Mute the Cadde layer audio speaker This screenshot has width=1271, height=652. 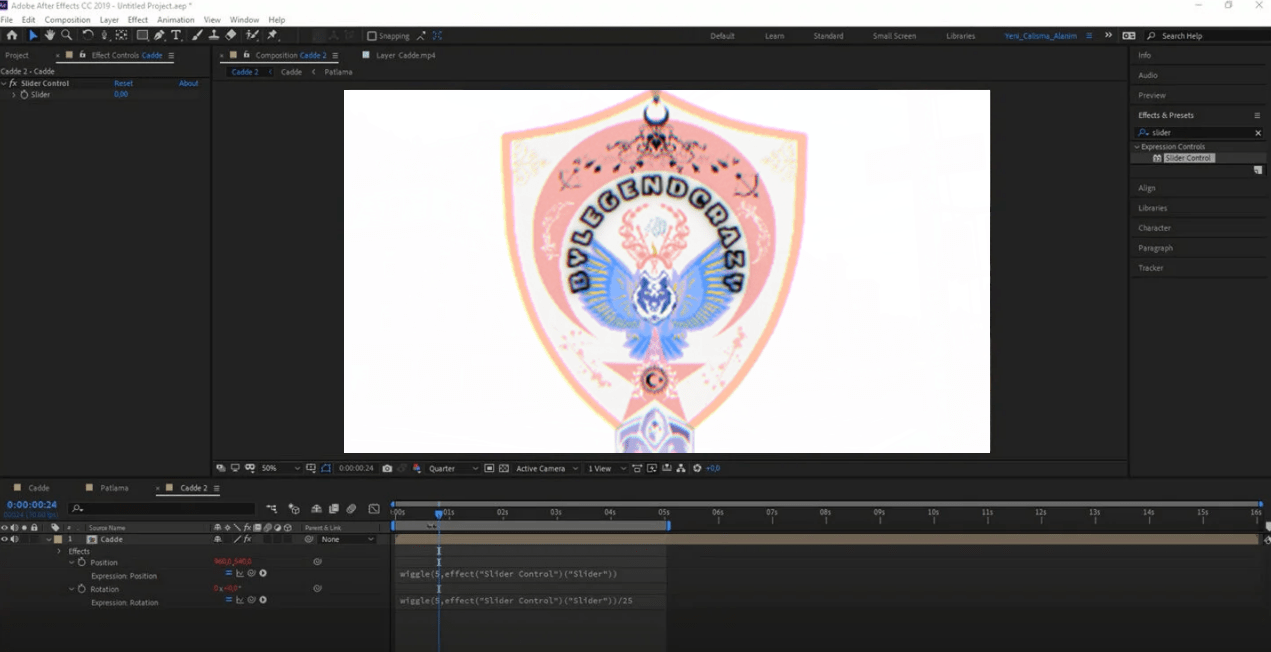point(14,539)
